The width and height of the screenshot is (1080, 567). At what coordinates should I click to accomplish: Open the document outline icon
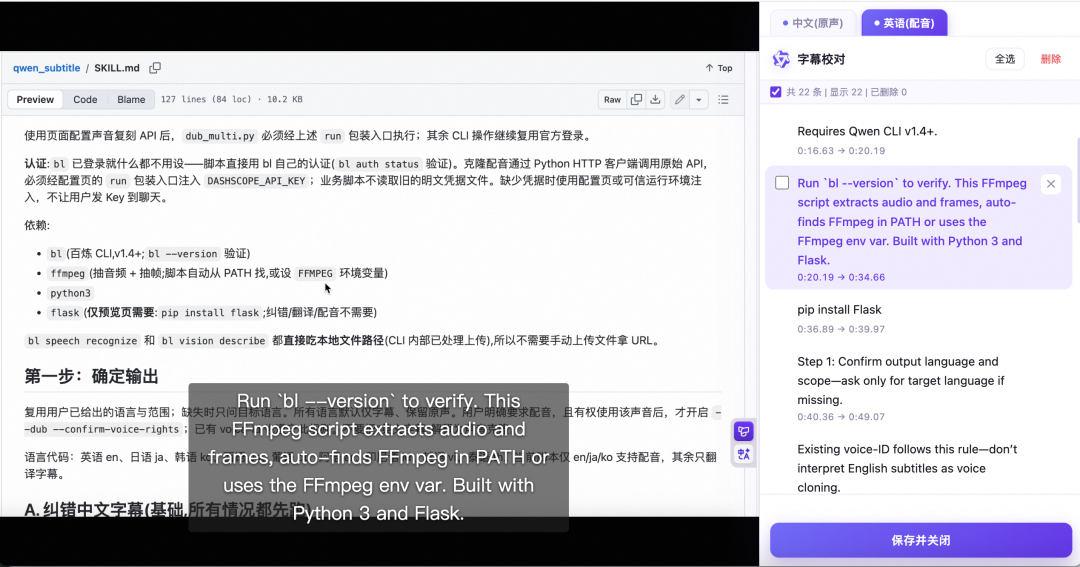click(723, 99)
